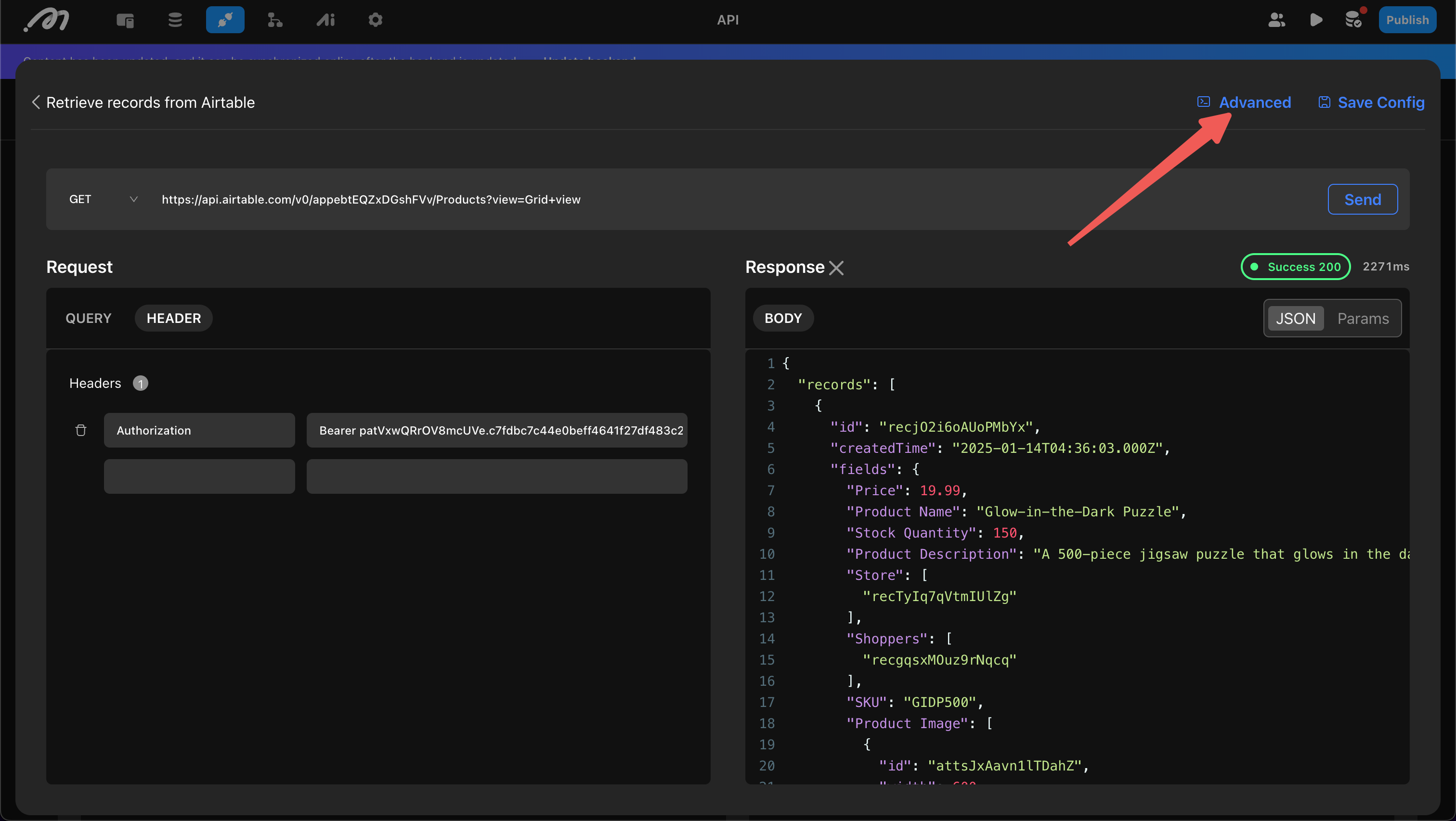This screenshot has height=821, width=1456.
Task: Click the Success 200 status badge
Action: point(1296,267)
